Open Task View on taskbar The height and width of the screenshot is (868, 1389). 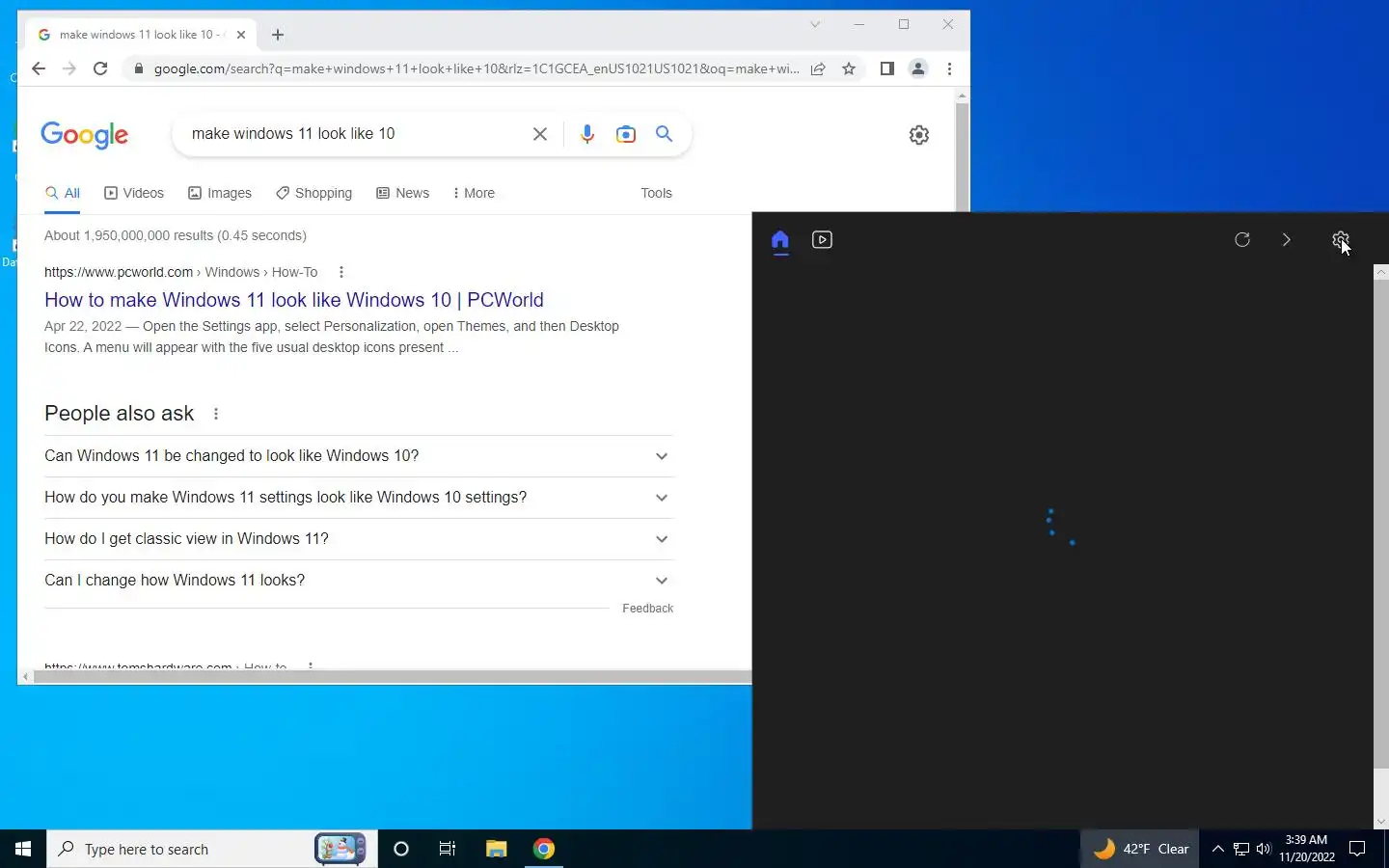tap(448, 849)
